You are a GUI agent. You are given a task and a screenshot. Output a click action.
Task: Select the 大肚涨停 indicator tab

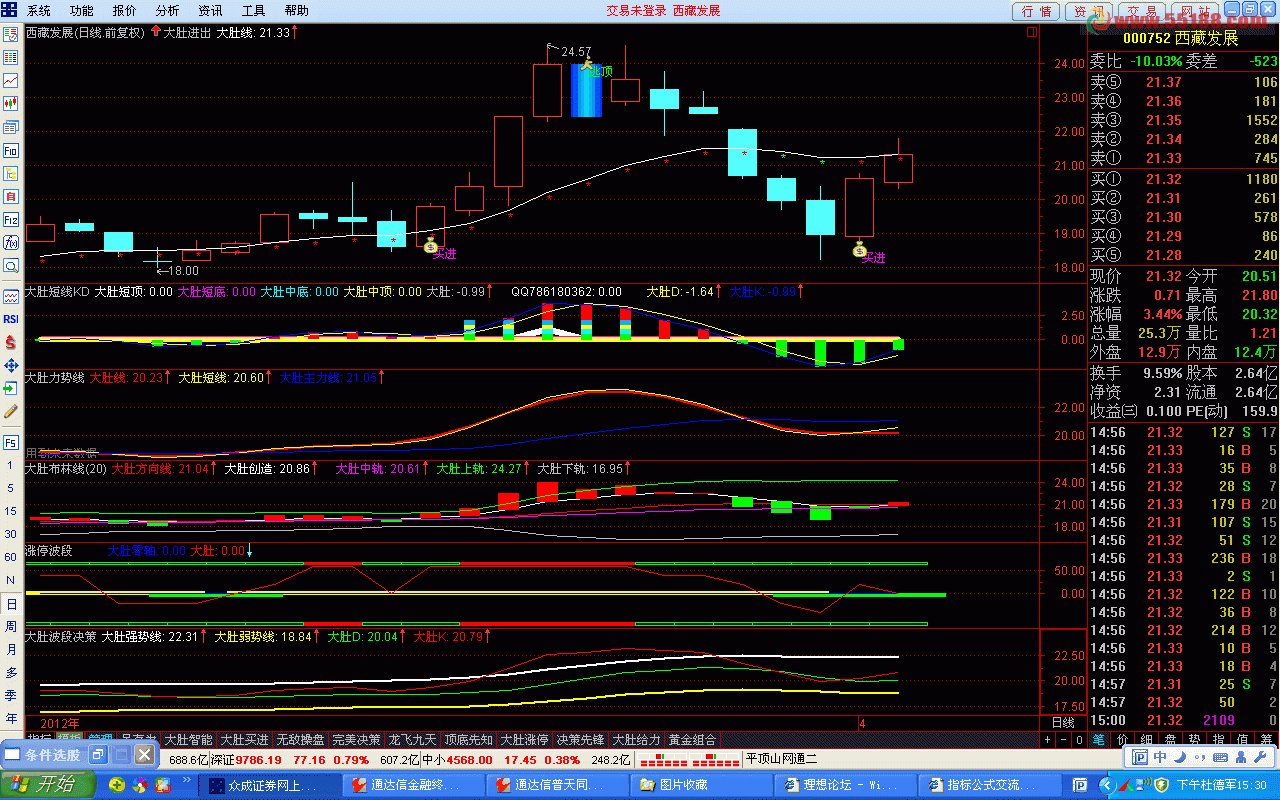[524, 740]
